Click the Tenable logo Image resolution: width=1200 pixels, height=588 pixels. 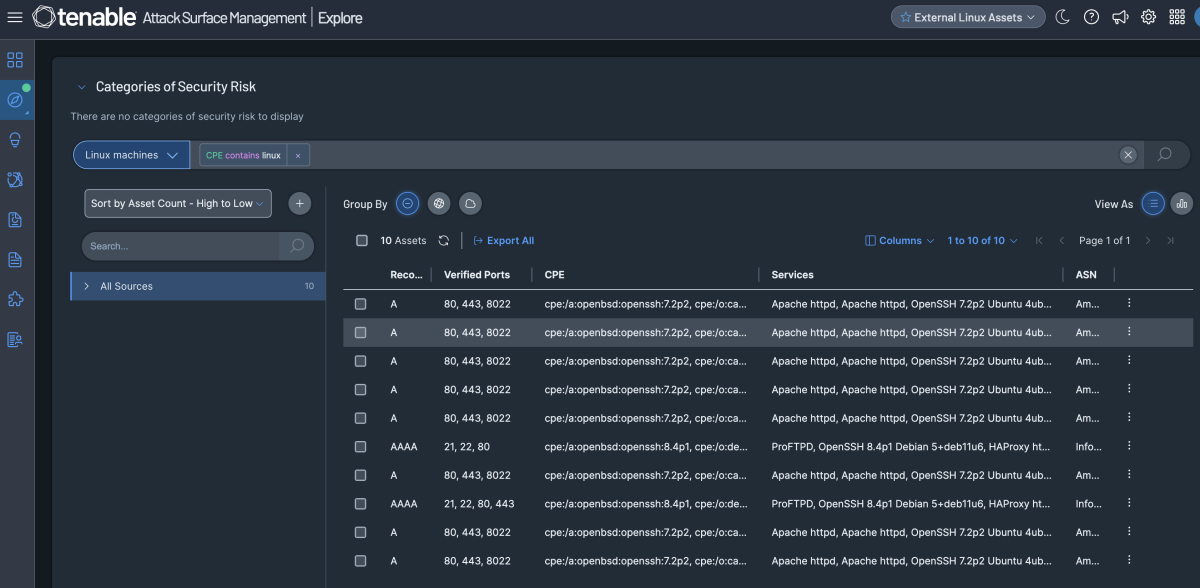(x=83, y=17)
